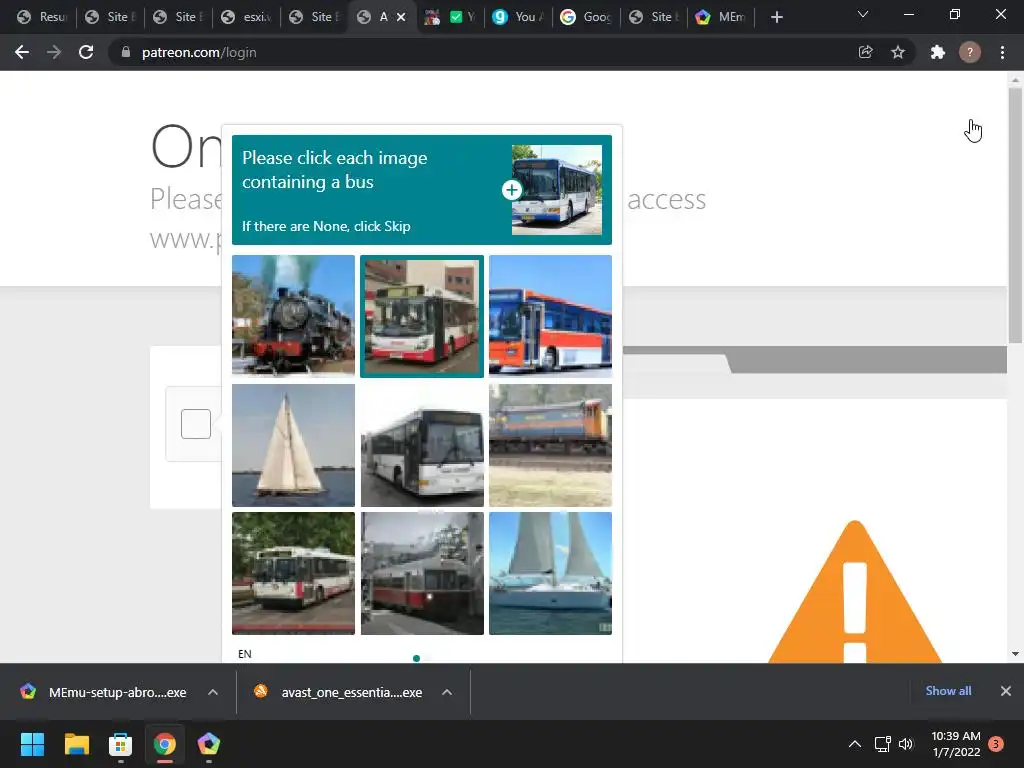Bookmark this page with the star
1024x768 pixels.
898,52
